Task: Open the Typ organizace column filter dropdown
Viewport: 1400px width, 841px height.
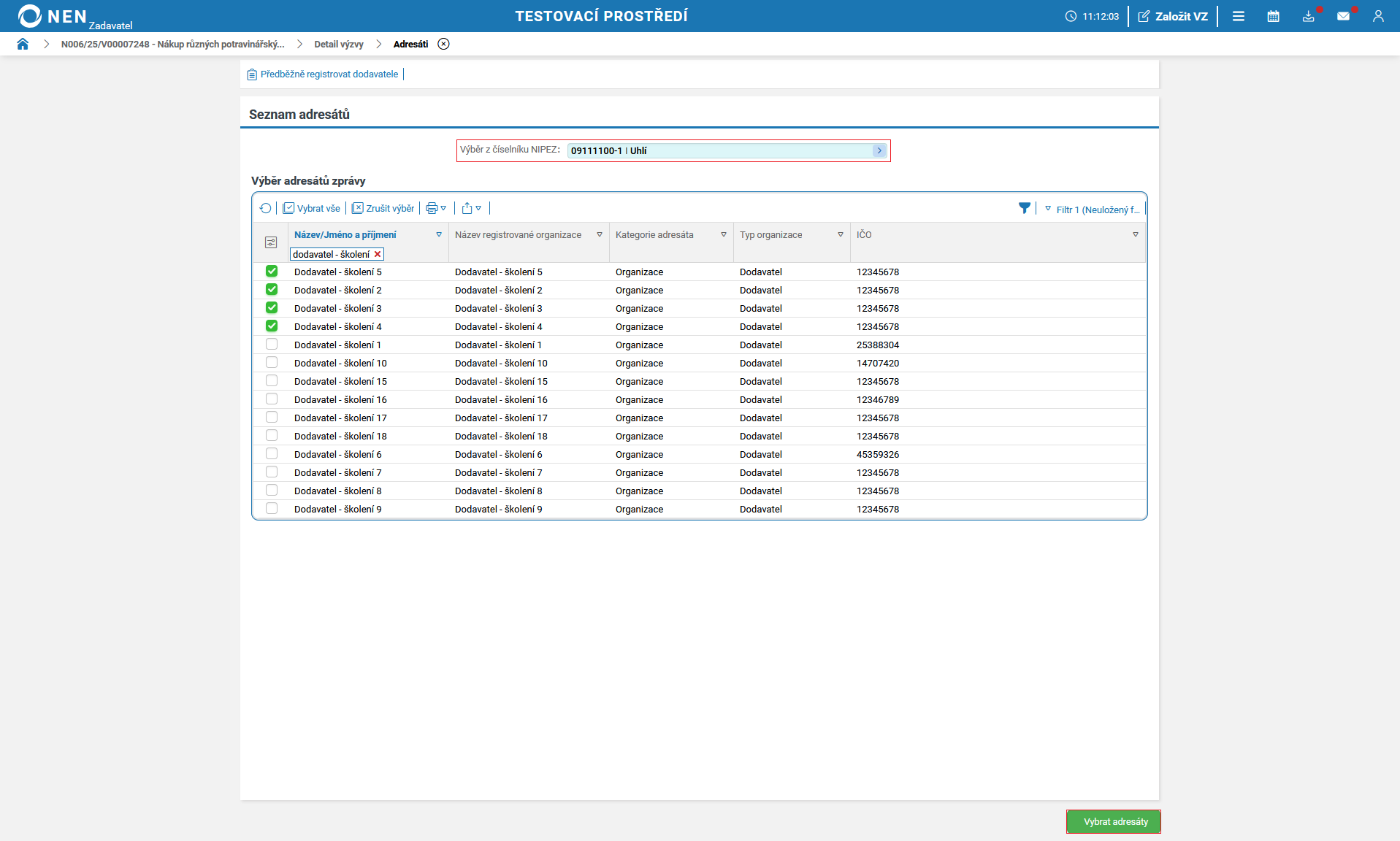Action: (840, 234)
